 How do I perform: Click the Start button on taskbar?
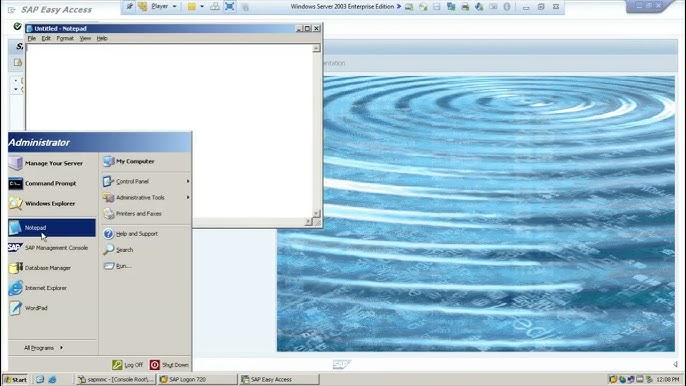click(16, 379)
